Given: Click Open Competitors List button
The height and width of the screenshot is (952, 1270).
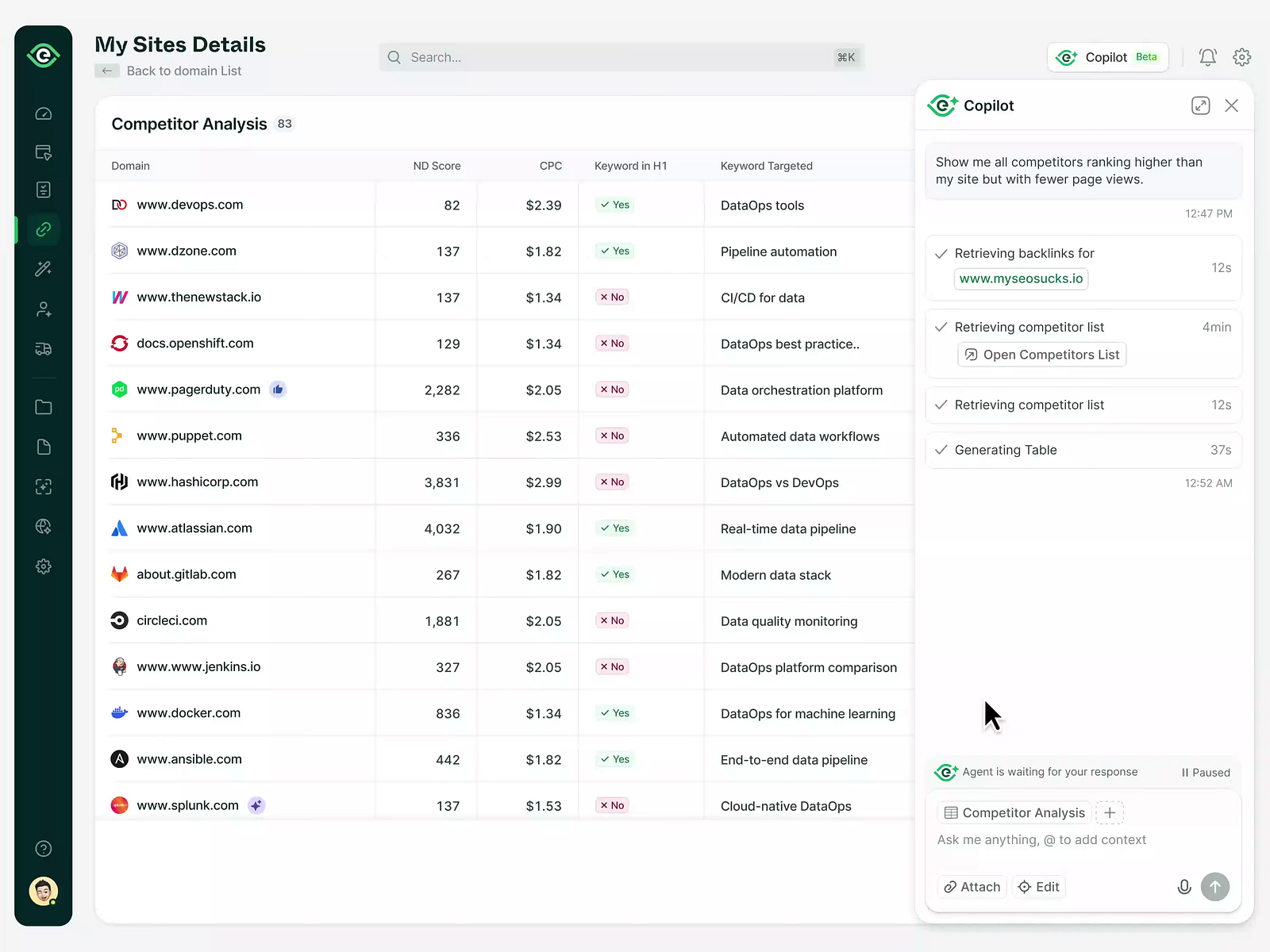Looking at the screenshot, I should tap(1042, 355).
